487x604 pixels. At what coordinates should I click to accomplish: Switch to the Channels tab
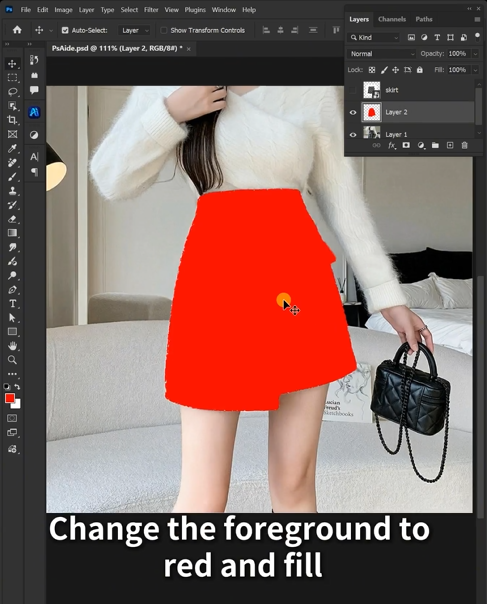pos(392,19)
